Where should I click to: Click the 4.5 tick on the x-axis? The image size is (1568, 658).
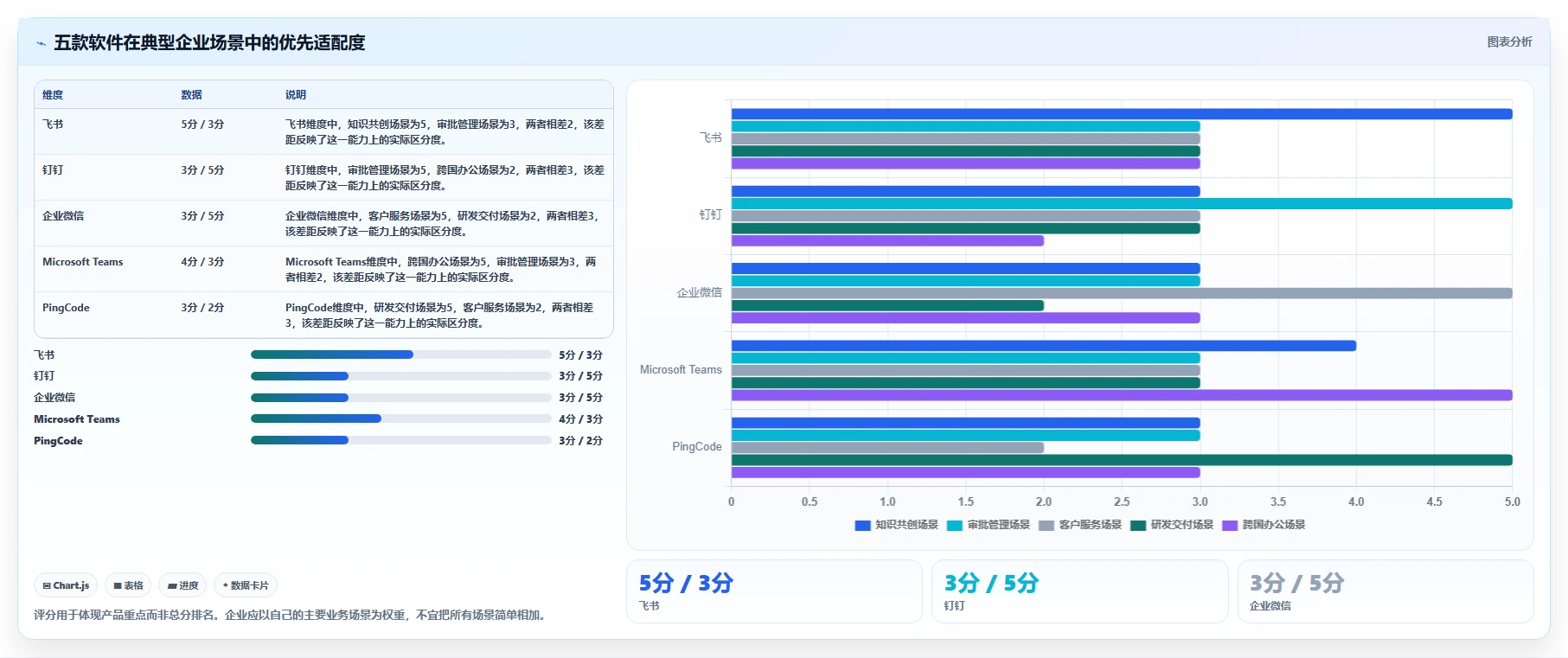[x=1434, y=501]
